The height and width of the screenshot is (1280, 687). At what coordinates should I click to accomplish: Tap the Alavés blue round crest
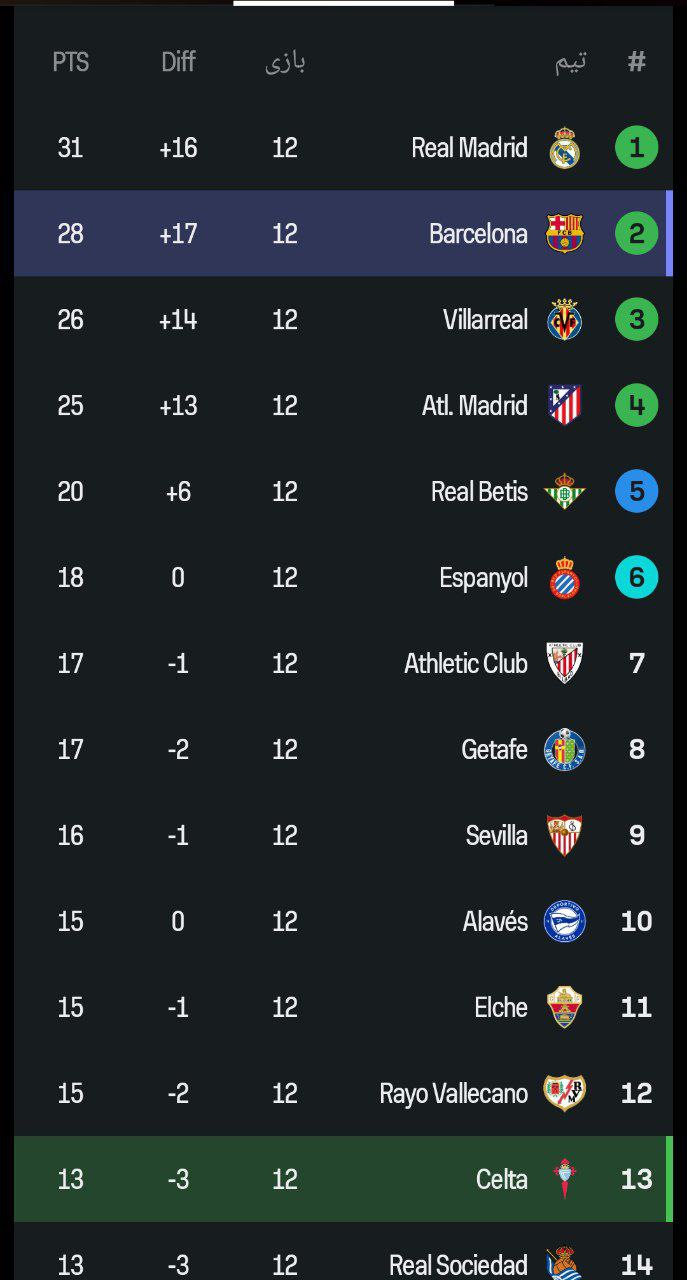565,922
